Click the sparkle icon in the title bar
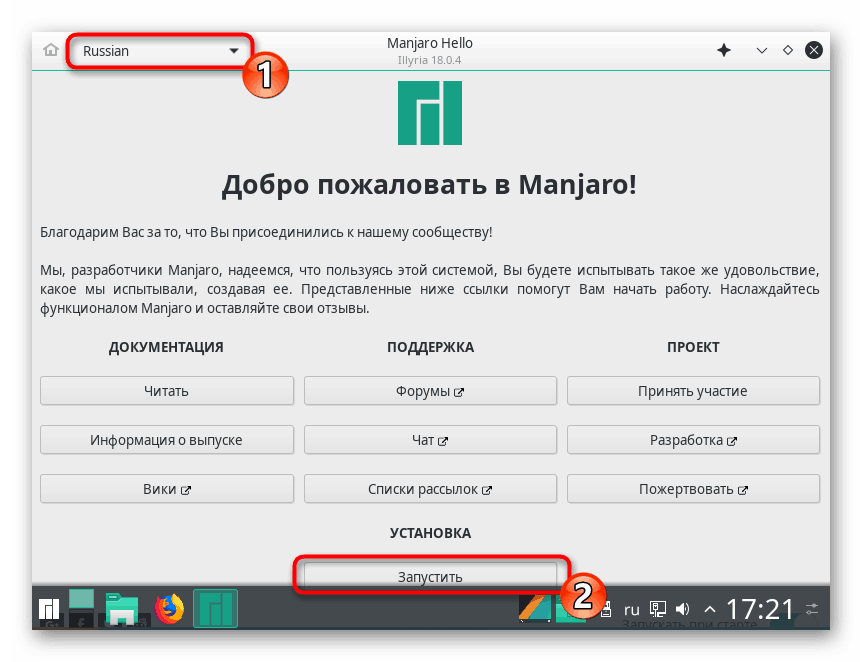The width and height of the screenshot is (862, 662). (x=723, y=49)
